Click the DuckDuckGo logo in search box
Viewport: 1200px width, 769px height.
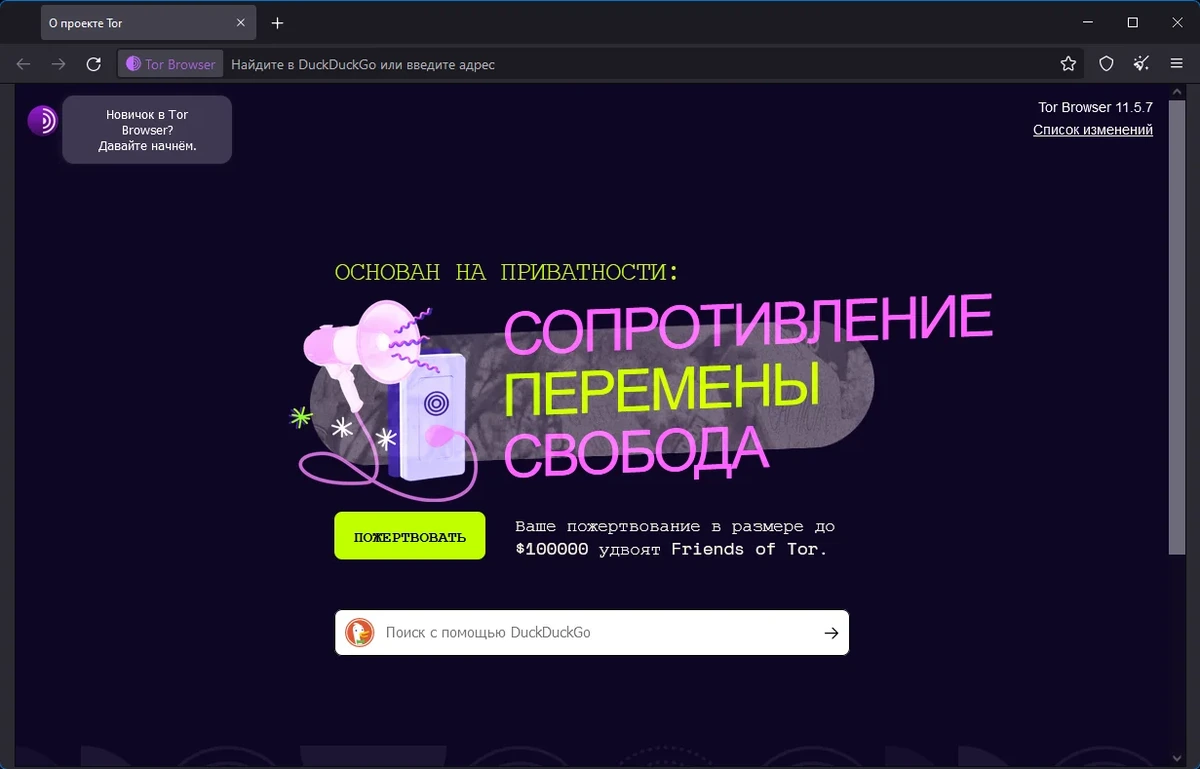[360, 633]
